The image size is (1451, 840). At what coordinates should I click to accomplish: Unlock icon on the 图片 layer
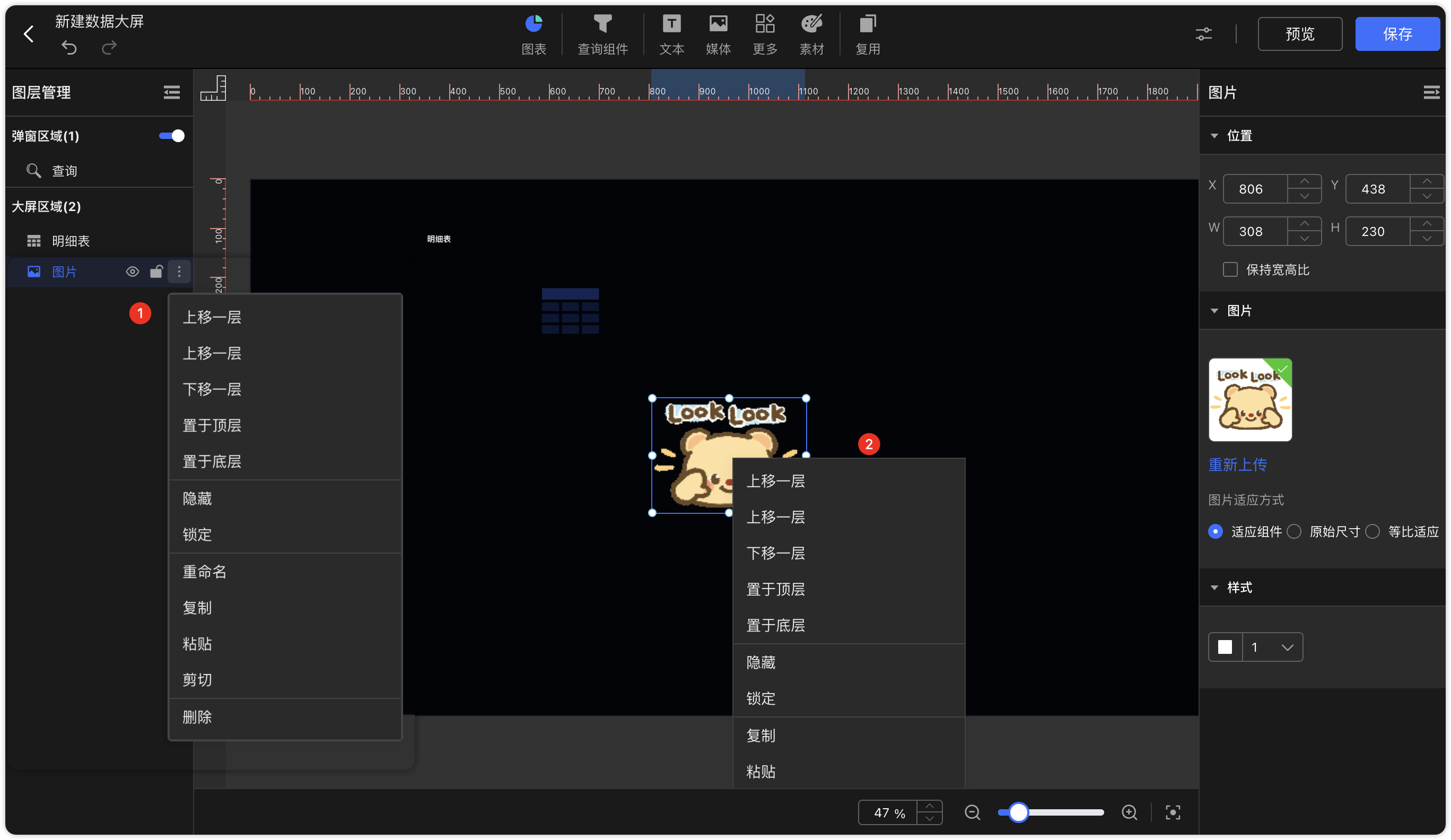pyautogui.click(x=156, y=272)
